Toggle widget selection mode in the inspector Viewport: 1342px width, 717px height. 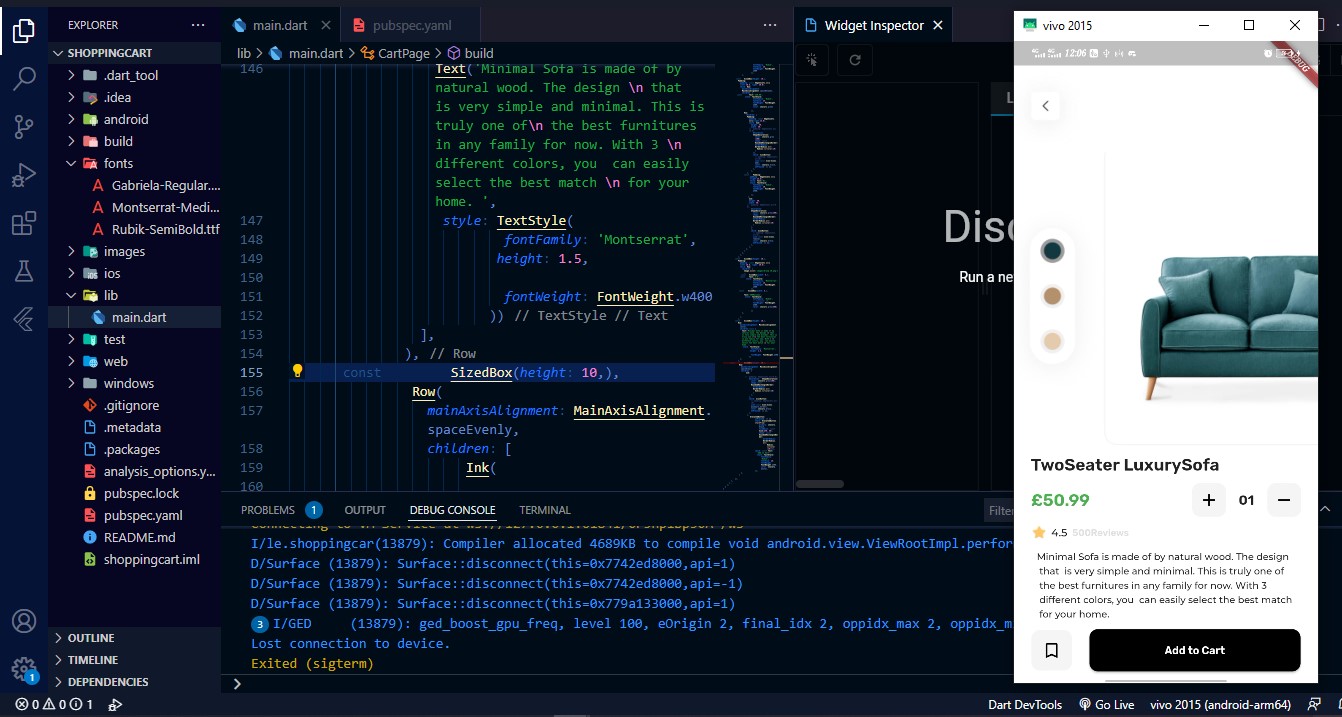(x=812, y=60)
